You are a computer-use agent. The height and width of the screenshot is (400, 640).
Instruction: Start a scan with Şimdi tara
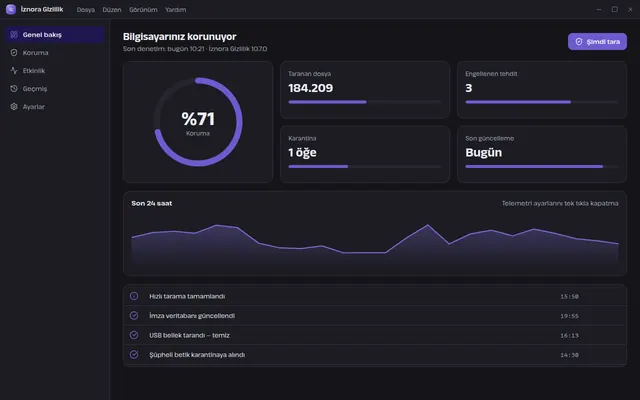[597, 42]
